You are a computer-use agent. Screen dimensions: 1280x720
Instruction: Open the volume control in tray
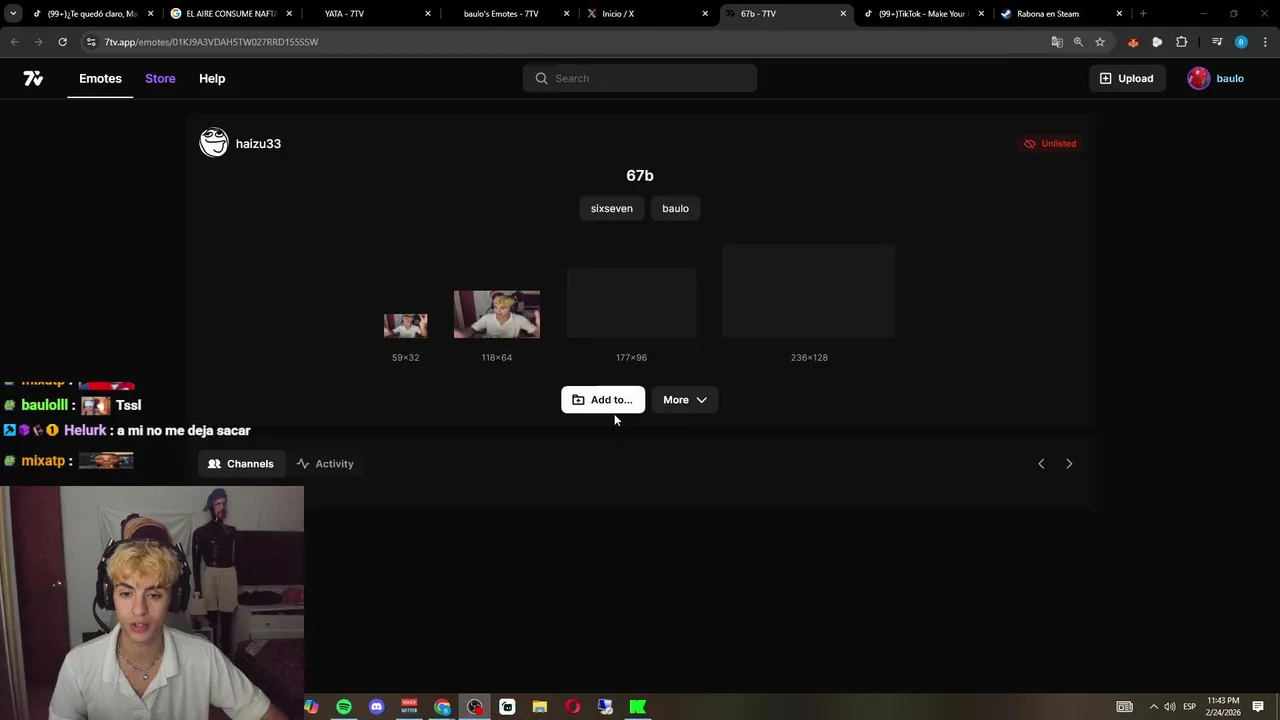(x=1170, y=707)
